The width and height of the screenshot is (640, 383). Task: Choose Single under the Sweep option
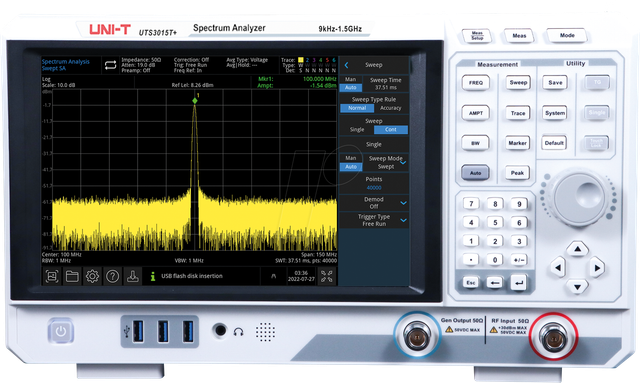point(357,129)
